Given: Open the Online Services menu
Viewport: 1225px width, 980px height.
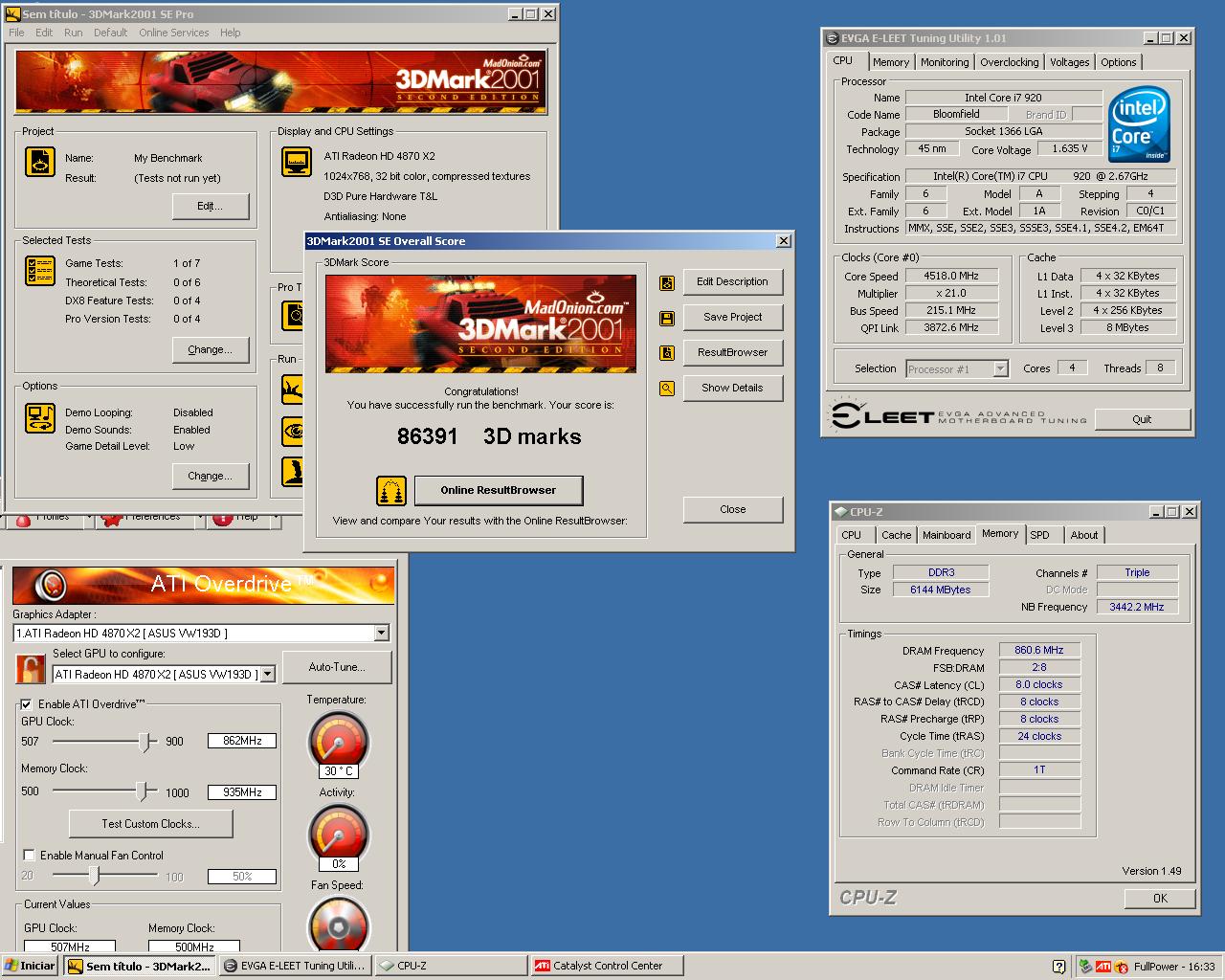Looking at the screenshot, I should [173, 33].
